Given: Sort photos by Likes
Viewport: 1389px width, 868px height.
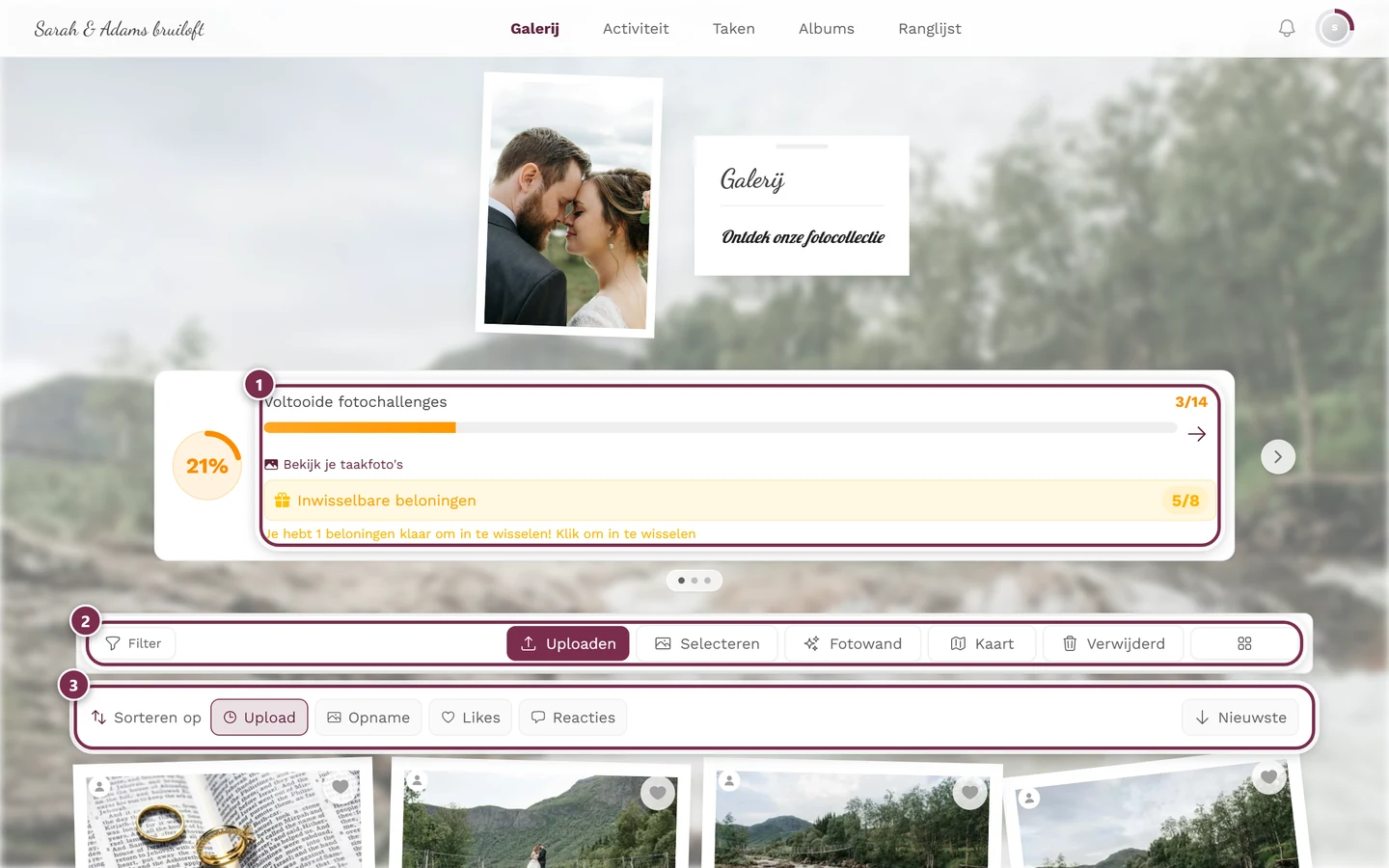Looking at the screenshot, I should 471,718.
